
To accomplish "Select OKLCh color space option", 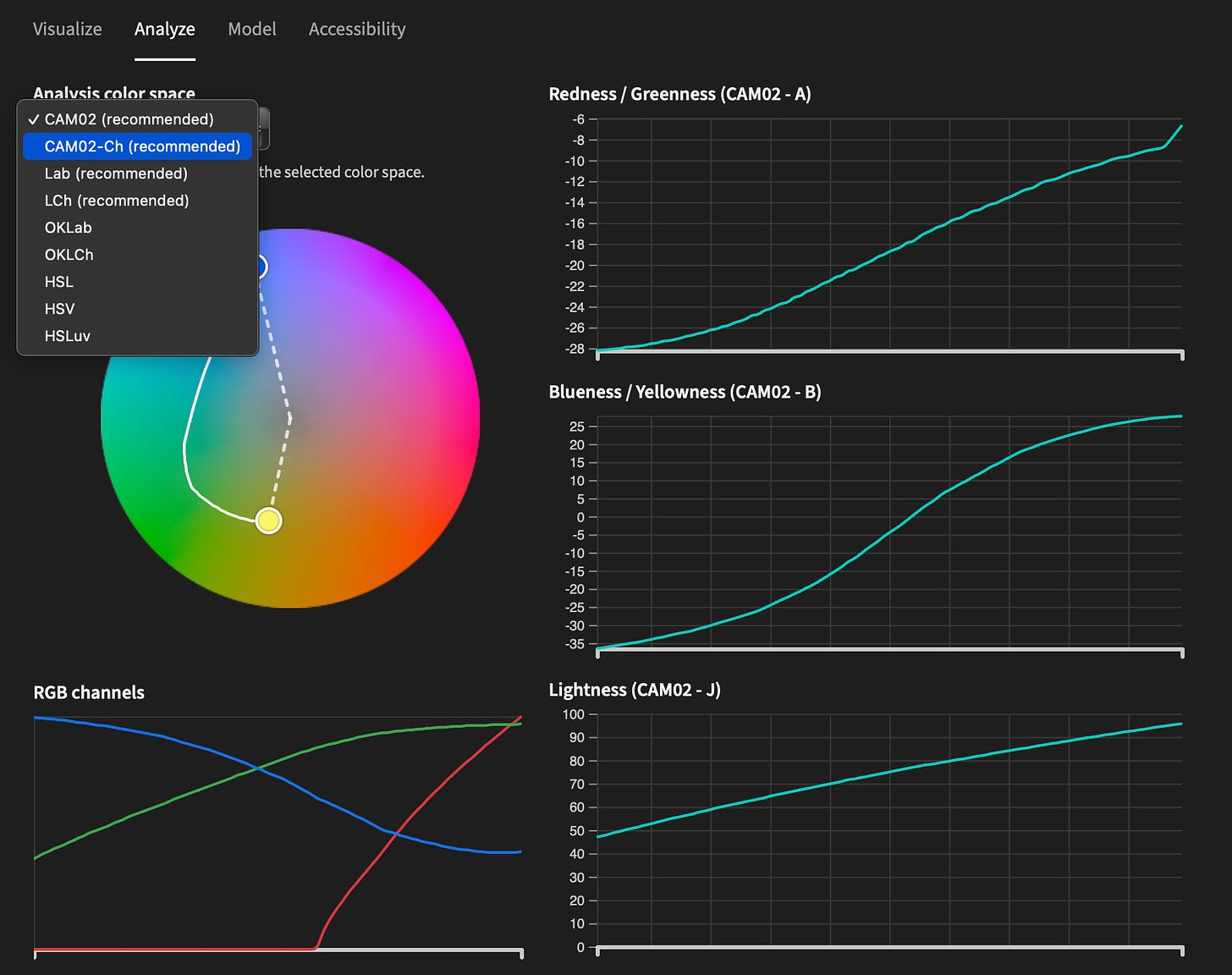I will (x=69, y=254).
